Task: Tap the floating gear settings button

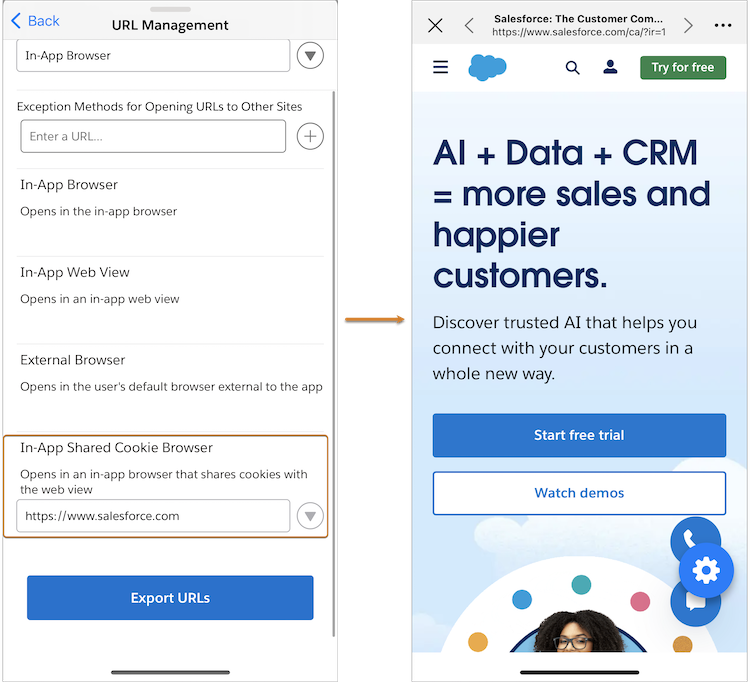Action: pyautogui.click(x=706, y=570)
